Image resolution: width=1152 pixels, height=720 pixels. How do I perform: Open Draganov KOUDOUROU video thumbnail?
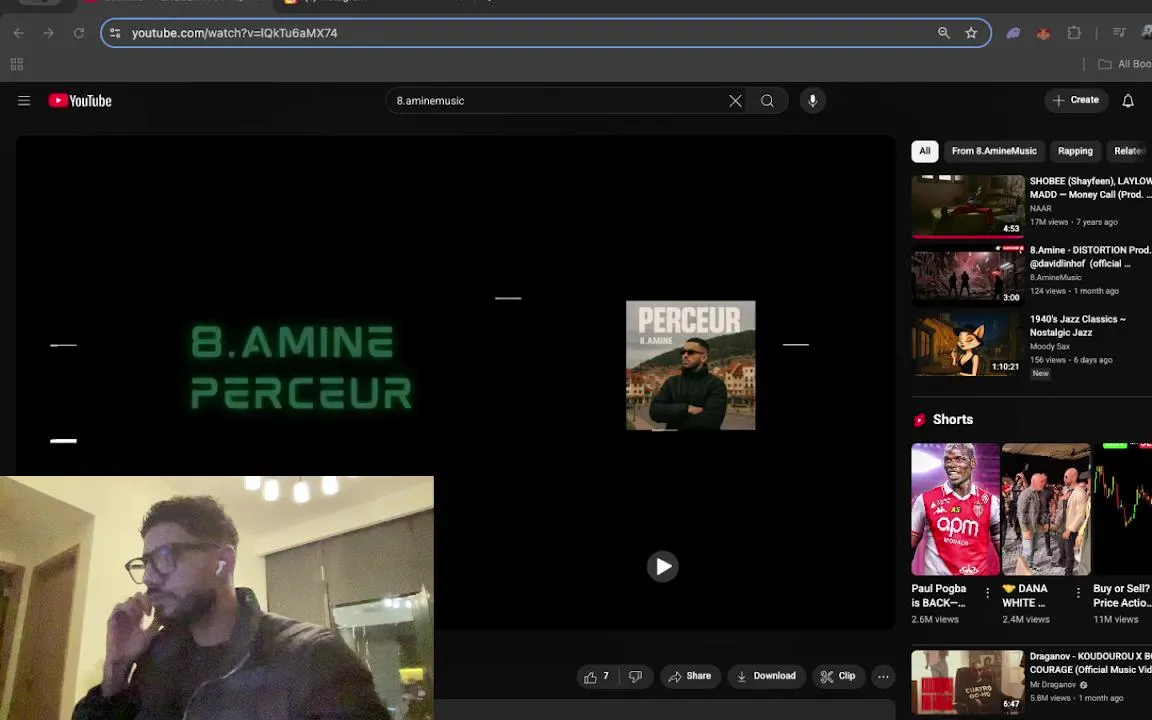968,681
